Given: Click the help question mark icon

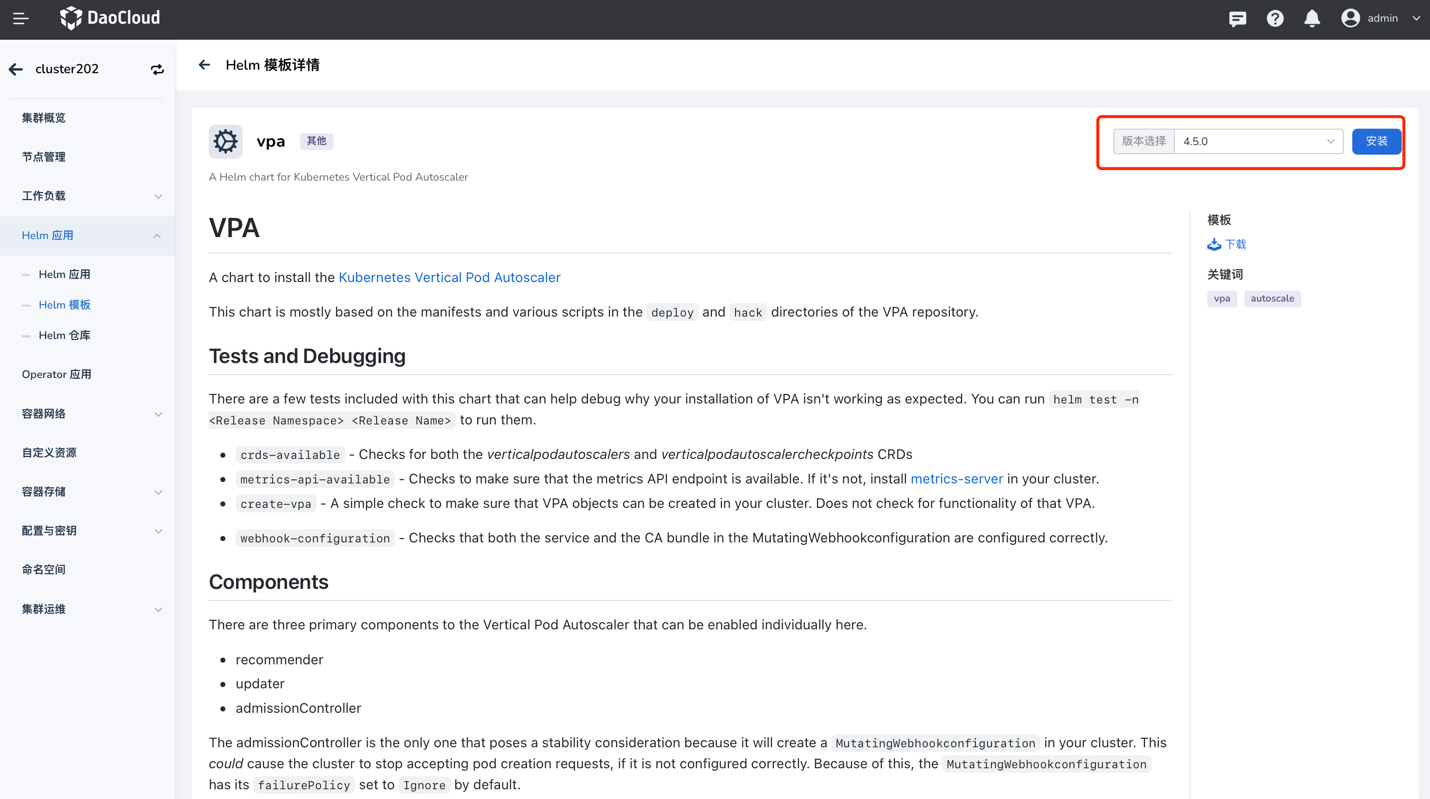Looking at the screenshot, I should tap(1275, 19).
